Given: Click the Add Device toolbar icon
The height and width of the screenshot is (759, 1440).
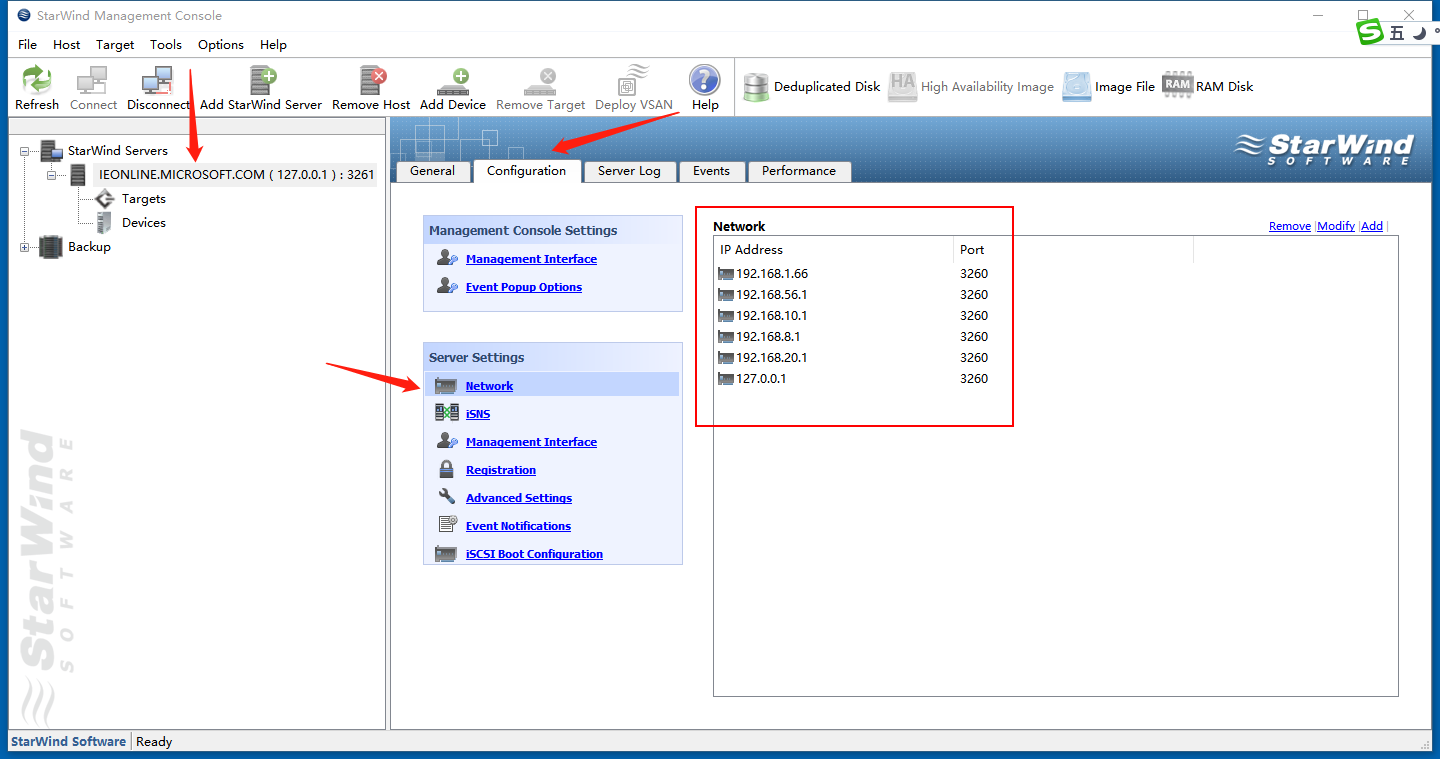Looking at the screenshot, I should coord(453,80).
